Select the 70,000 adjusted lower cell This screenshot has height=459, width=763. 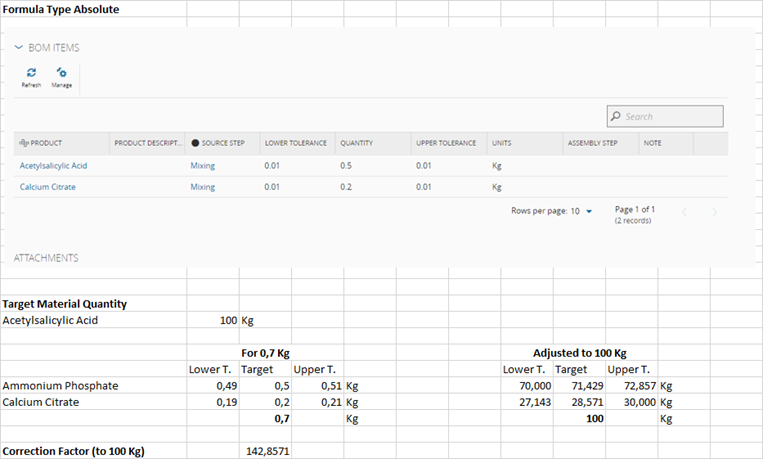(x=527, y=386)
